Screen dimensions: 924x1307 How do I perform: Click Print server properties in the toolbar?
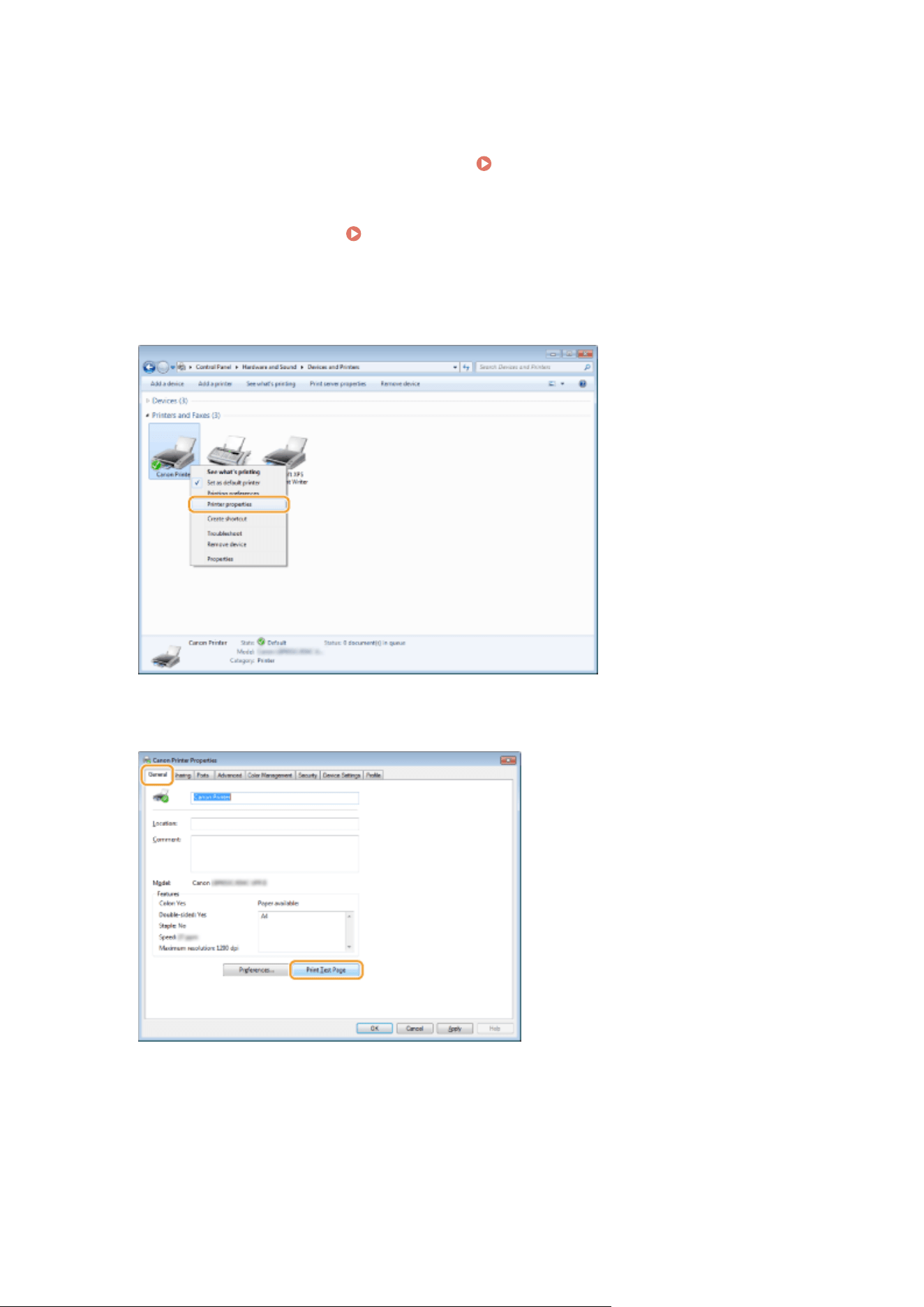338,384
